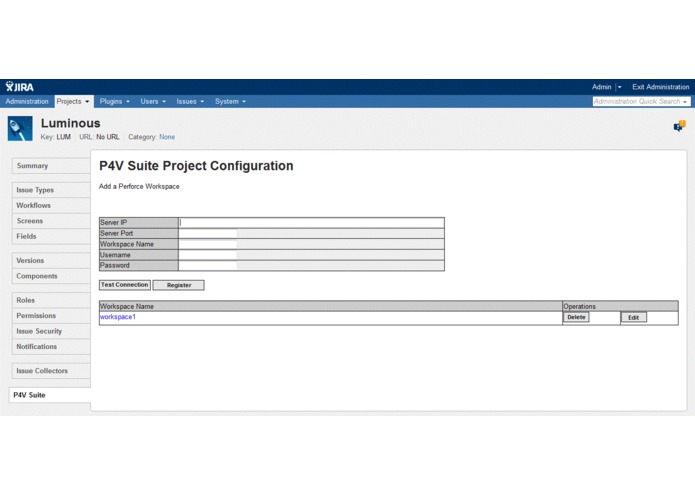This screenshot has width=695, height=494.
Task: Open the Admin user menu
Action: (606, 87)
